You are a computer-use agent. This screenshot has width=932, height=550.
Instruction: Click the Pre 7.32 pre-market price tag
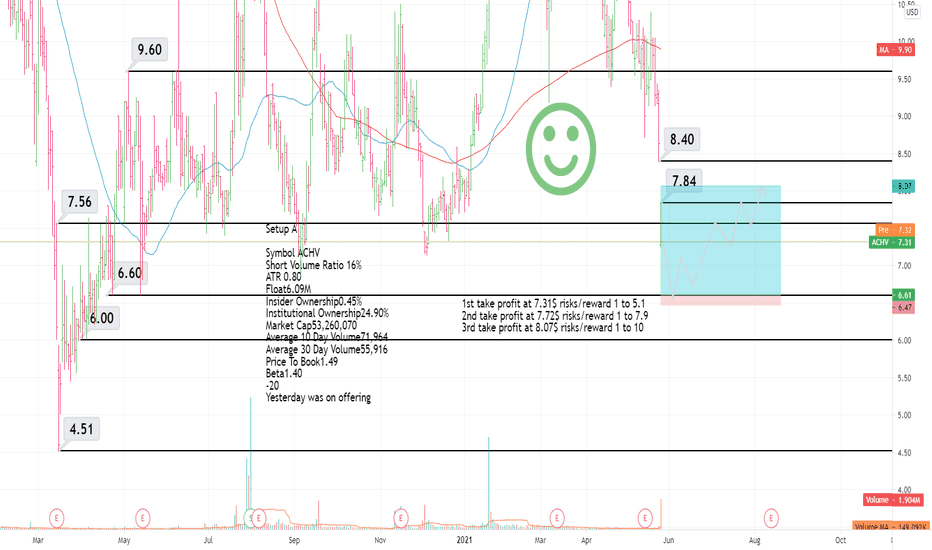(896, 230)
